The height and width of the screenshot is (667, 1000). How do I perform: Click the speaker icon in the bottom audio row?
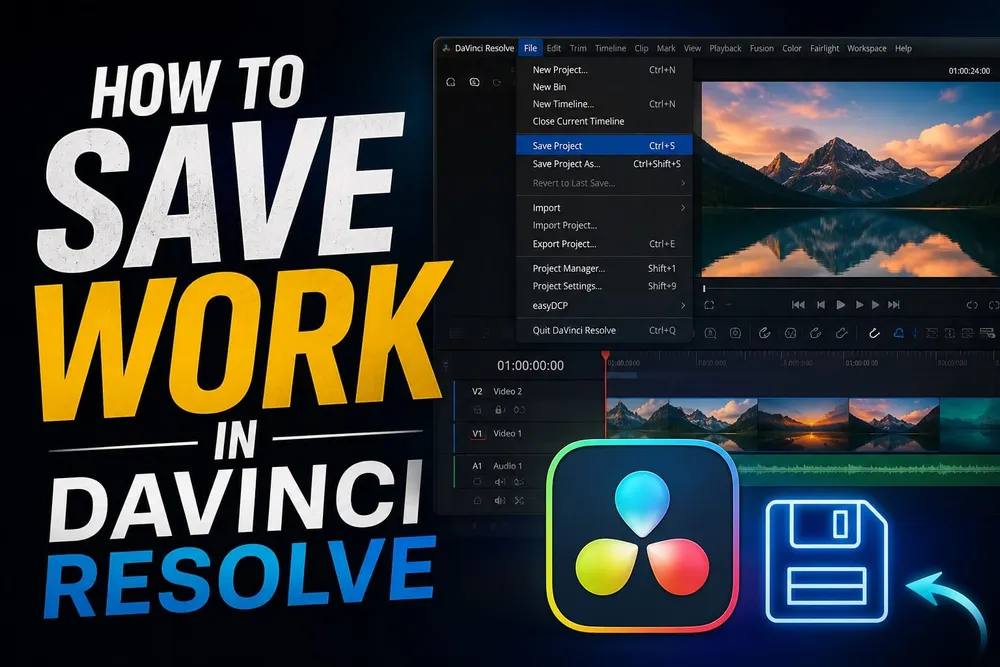pyautogui.click(x=500, y=501)
